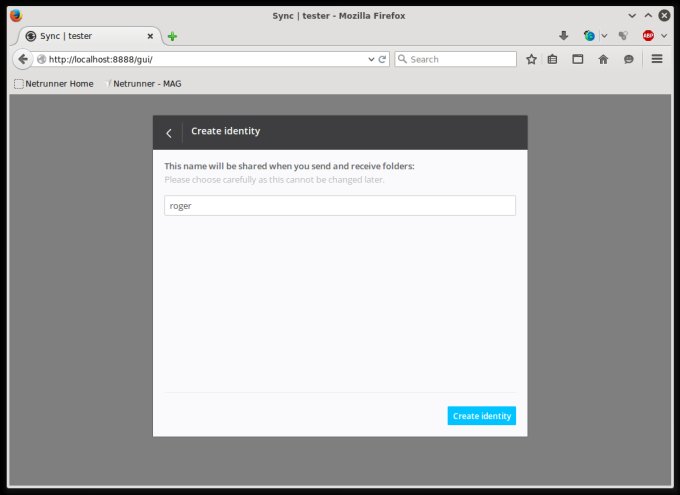Bookmark this page with the star icon
This screenshot has width=680, height=495.
[x=531, y=59]
